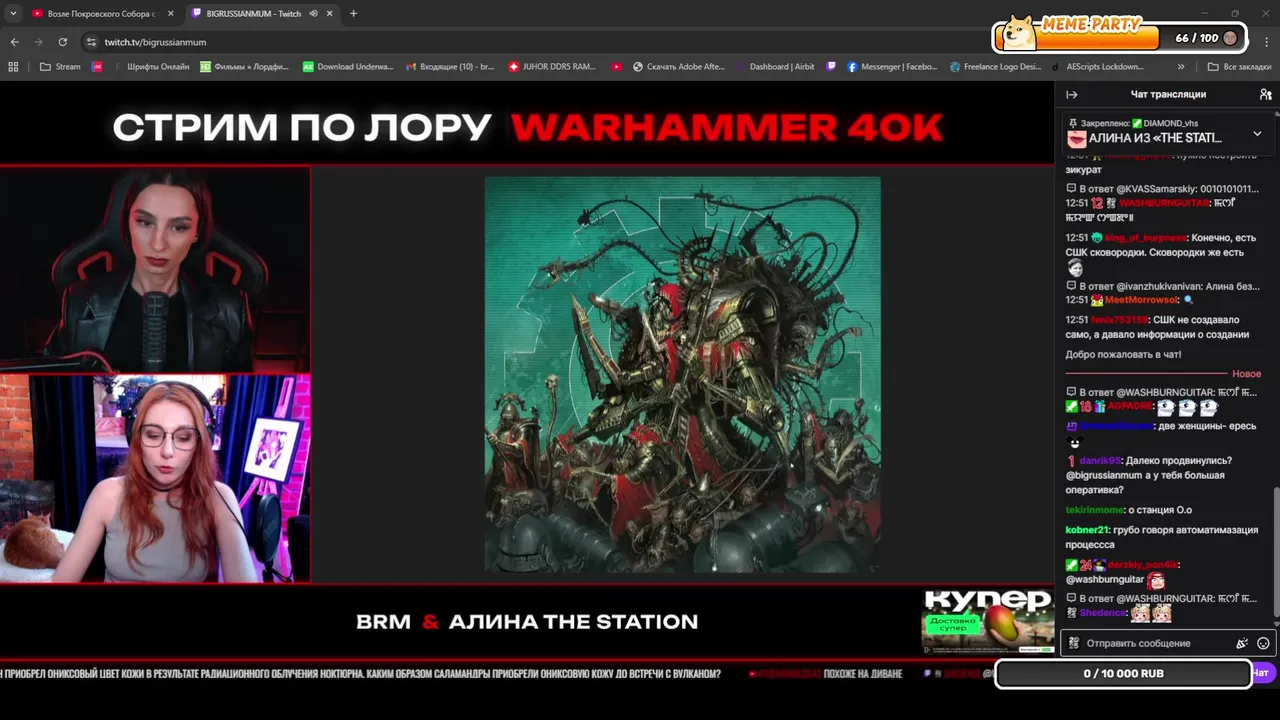Expand hidden bookmarks with the double chevron
The image size is (1280, 720).
tap(1181, 67)
